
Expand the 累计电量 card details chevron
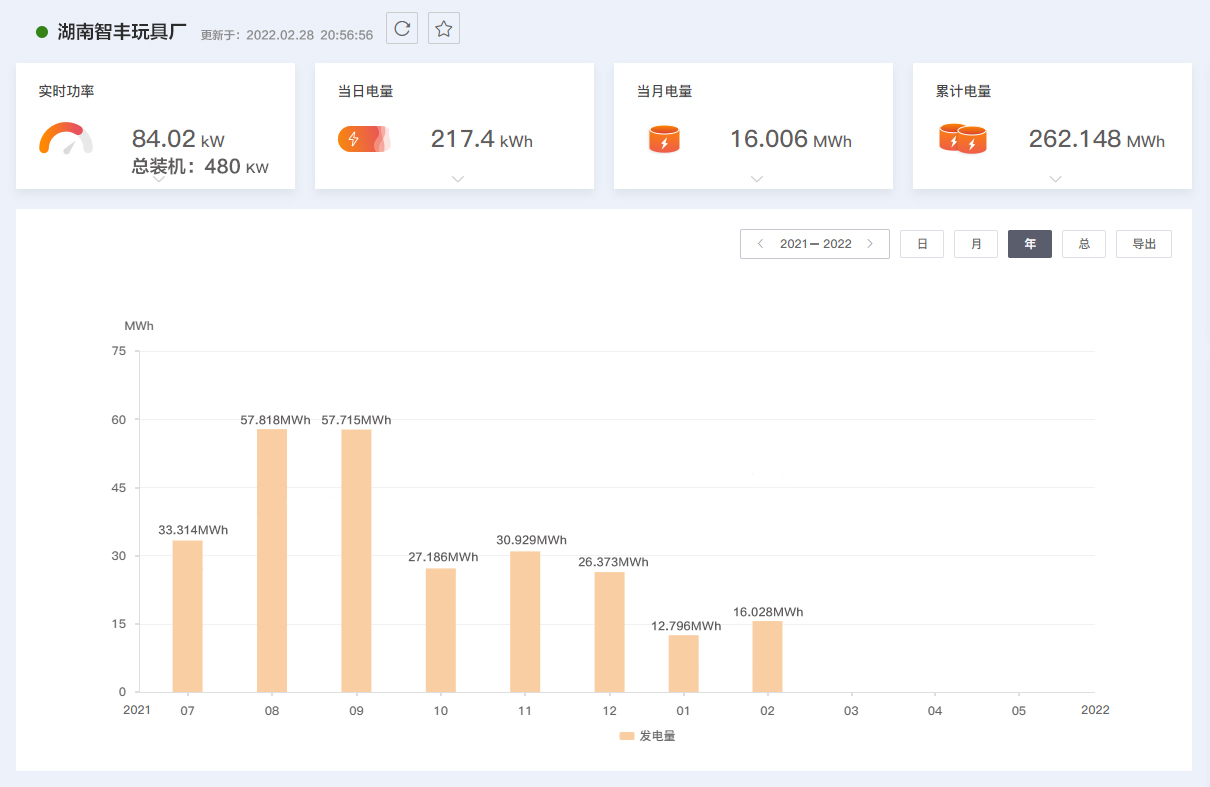pos(1055,179)
